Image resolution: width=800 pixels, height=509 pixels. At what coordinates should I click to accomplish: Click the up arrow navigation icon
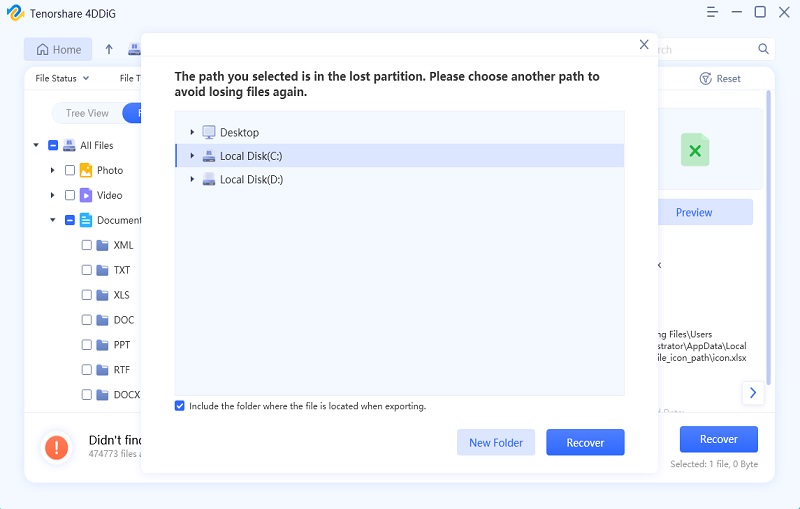tap(109, 49)
